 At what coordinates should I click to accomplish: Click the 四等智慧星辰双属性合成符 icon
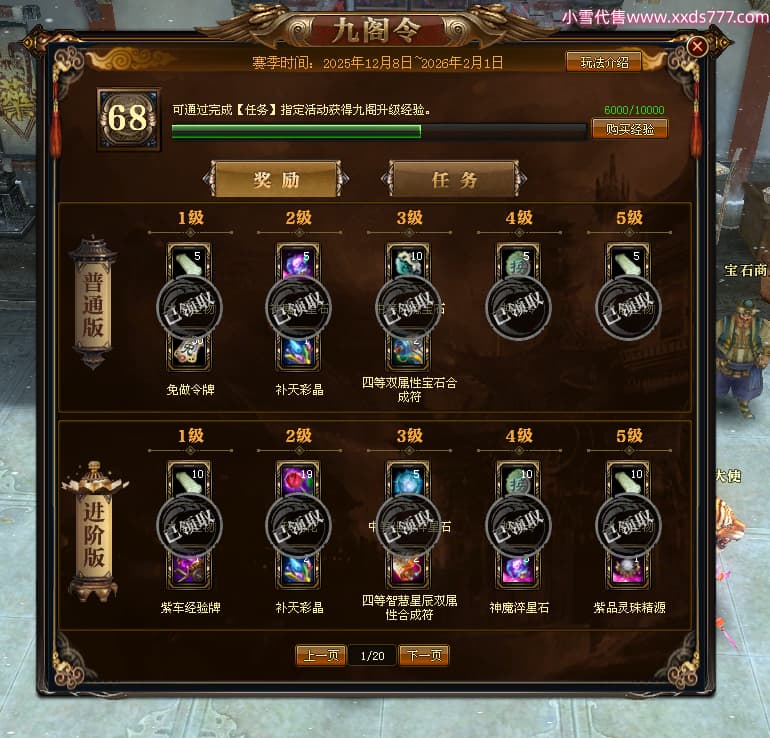pos(408,570)
